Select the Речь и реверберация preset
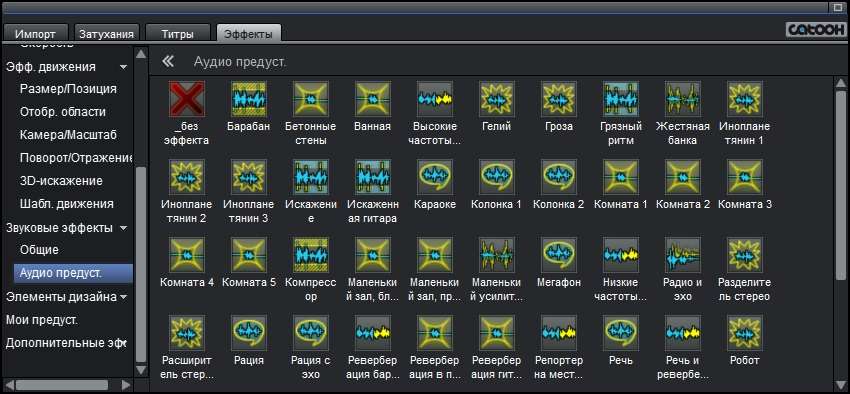This screenshot has height=394, width=850. click(682, 333)
